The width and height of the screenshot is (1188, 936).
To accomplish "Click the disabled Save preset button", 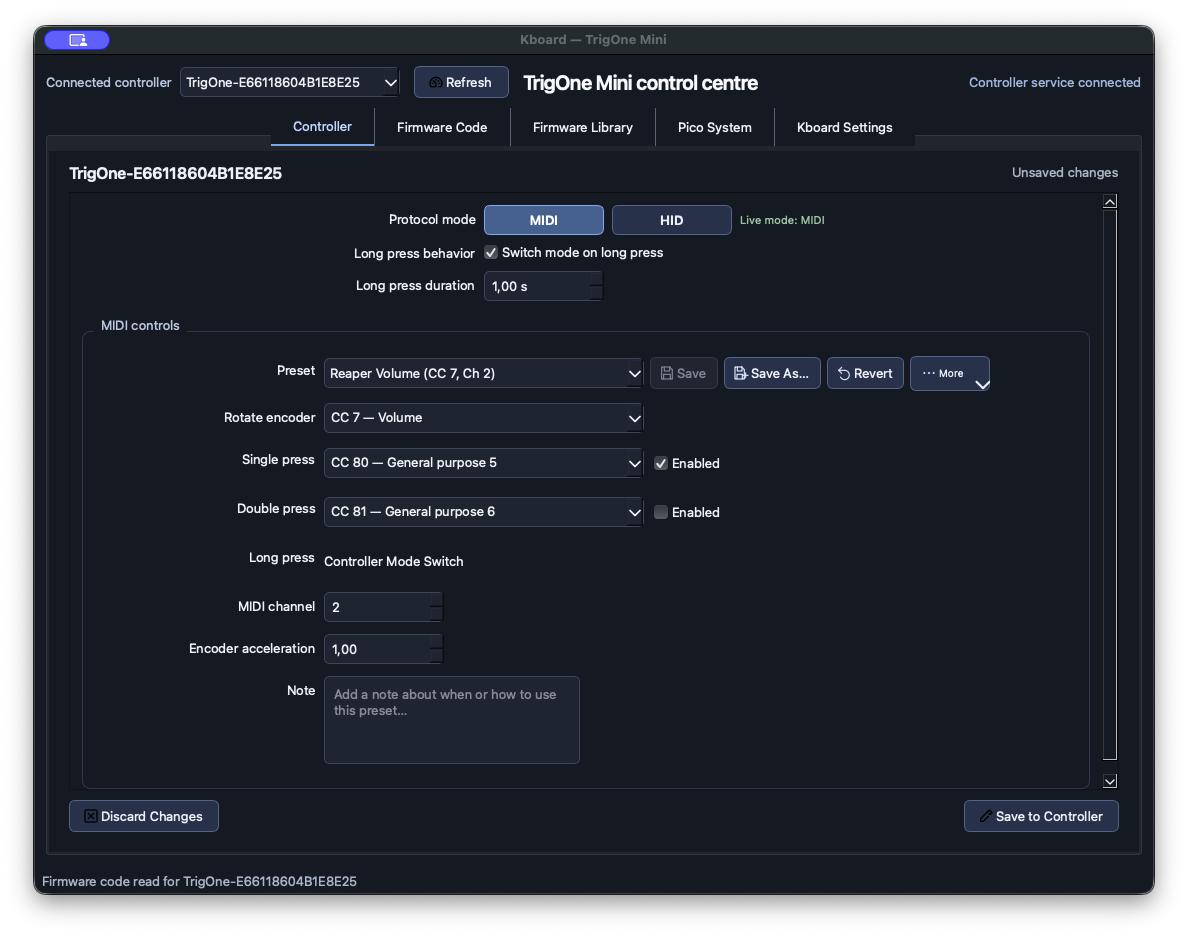I will coord(683,373).
